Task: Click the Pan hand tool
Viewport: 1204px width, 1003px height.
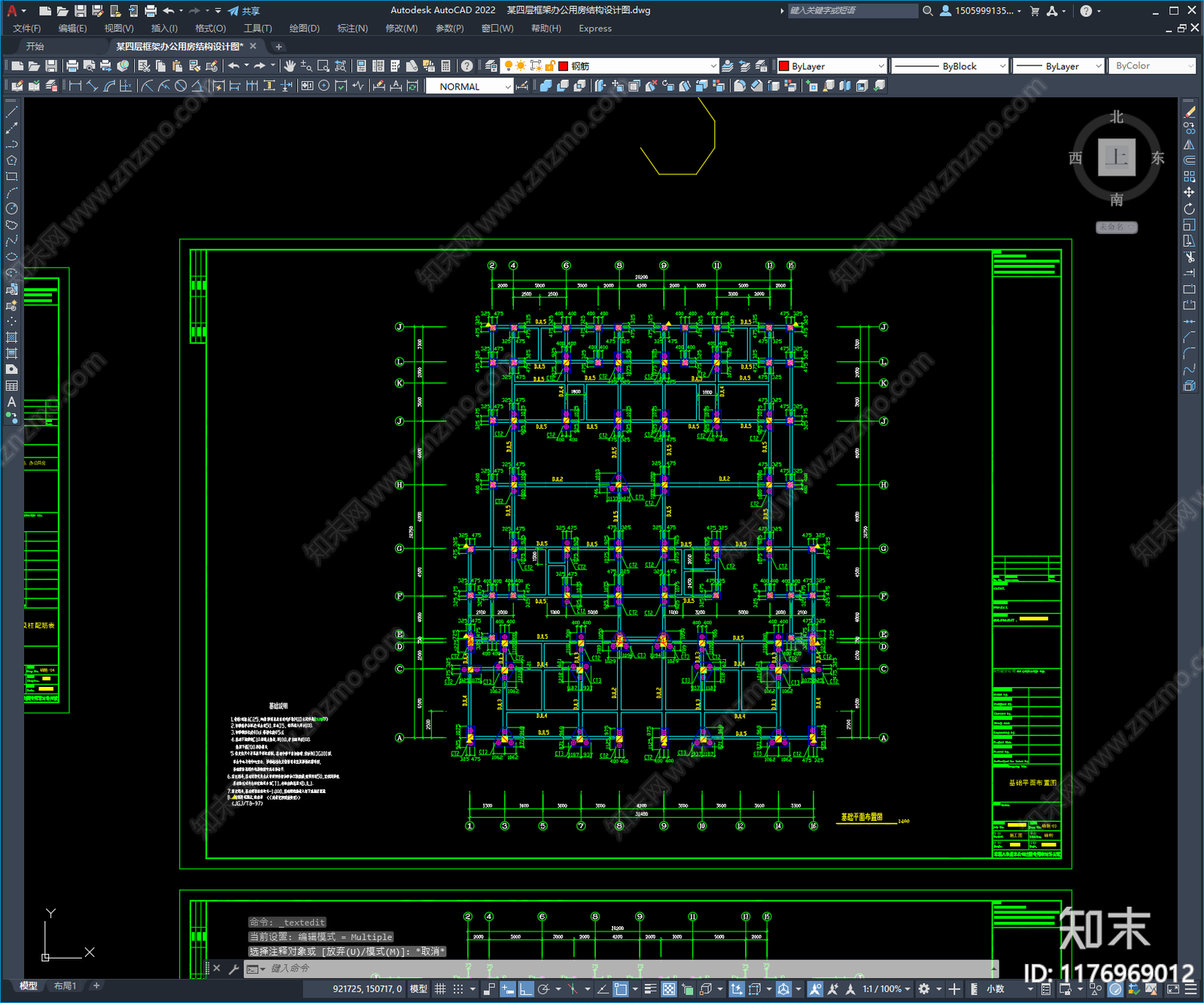Action: [290, 66]
